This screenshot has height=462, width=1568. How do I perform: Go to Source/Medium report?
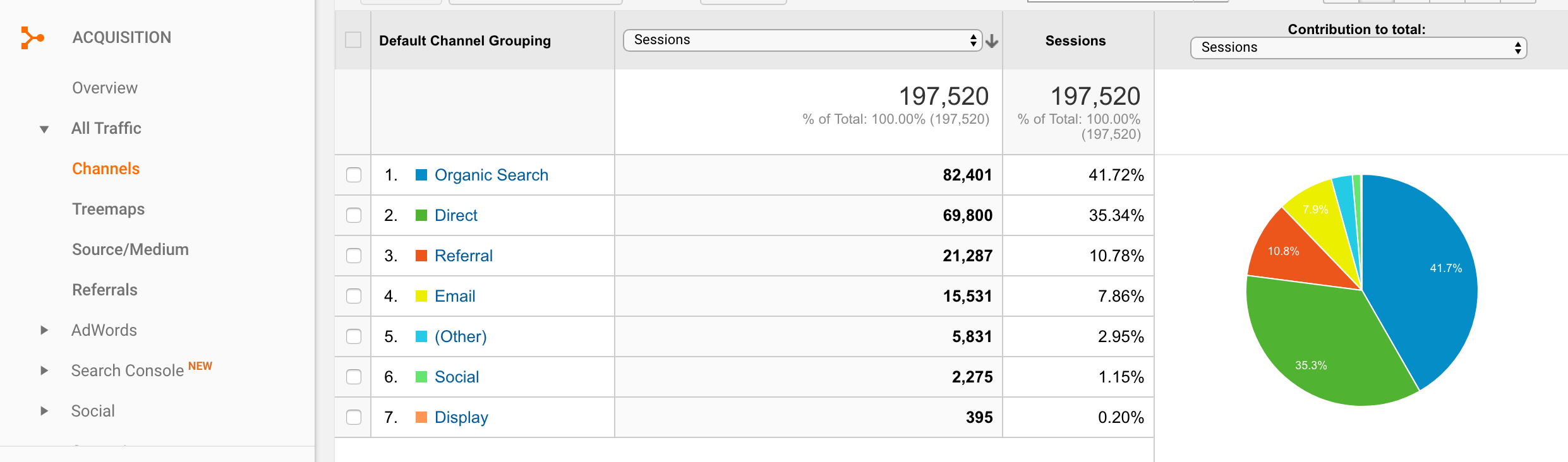tap(130, 249)
